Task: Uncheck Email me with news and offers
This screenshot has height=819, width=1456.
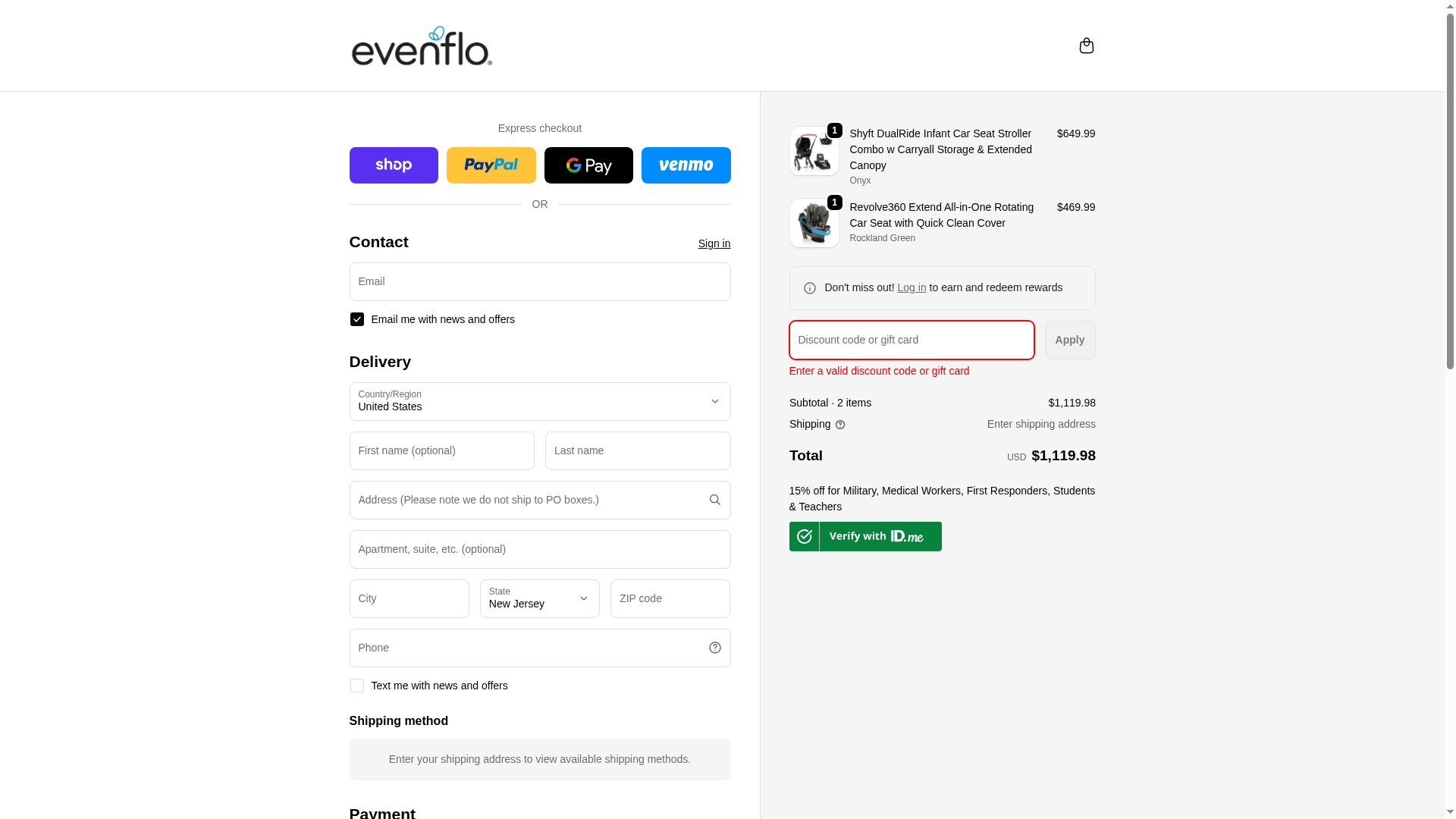Action: [357, 319]
